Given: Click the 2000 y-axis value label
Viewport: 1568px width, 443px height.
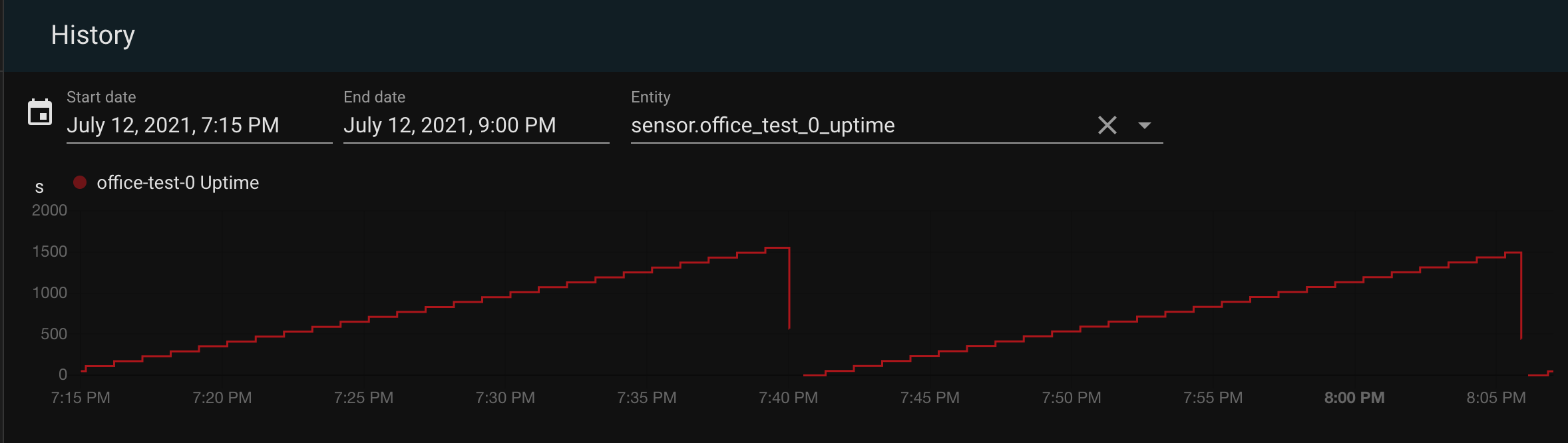Looking at the screenshot, I should tap(50, 210).
